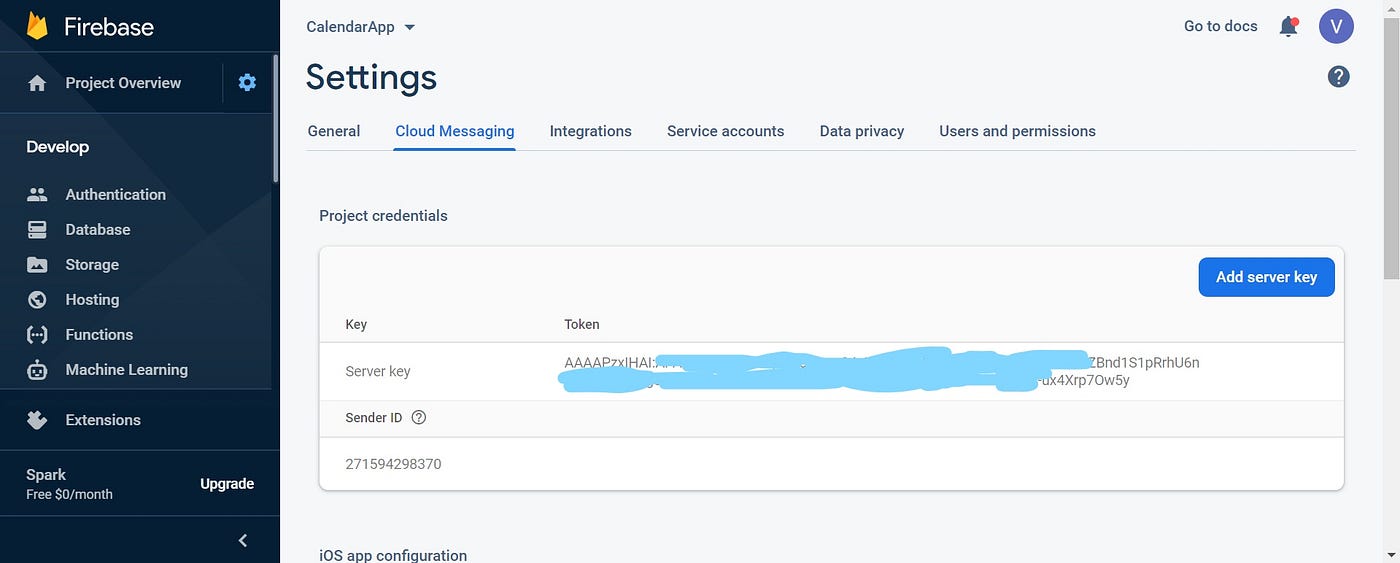
Task: Switch to the General tab
Action: point(334,131)
